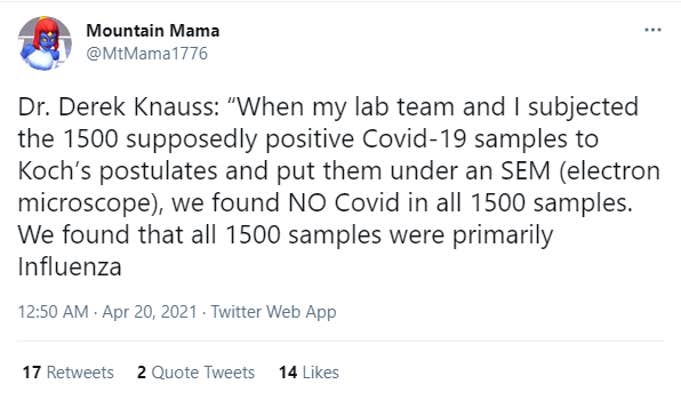Click the bold likes count number 14

(288, 372)
